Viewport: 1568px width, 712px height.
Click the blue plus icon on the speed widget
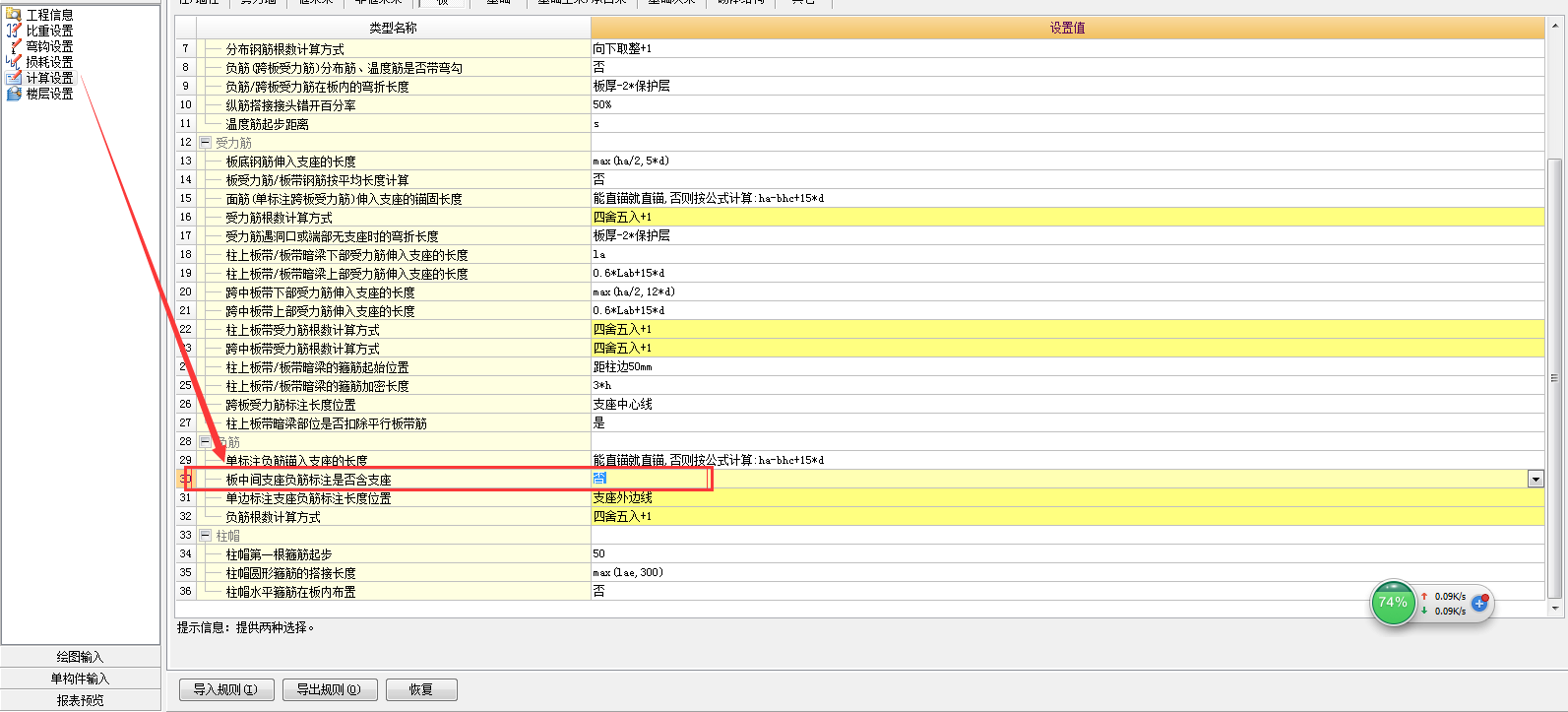coord(1478,603)
